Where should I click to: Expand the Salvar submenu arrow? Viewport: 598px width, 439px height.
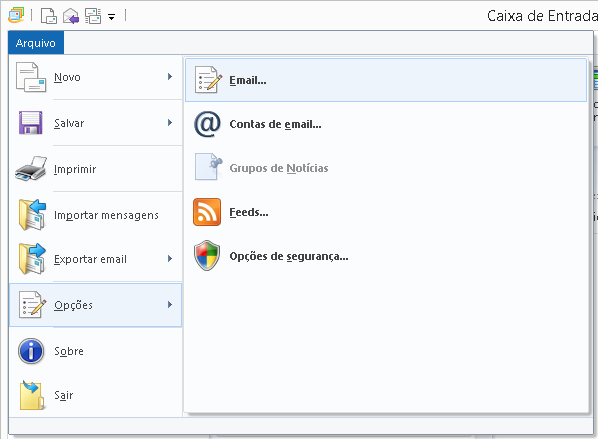[170, 122]
